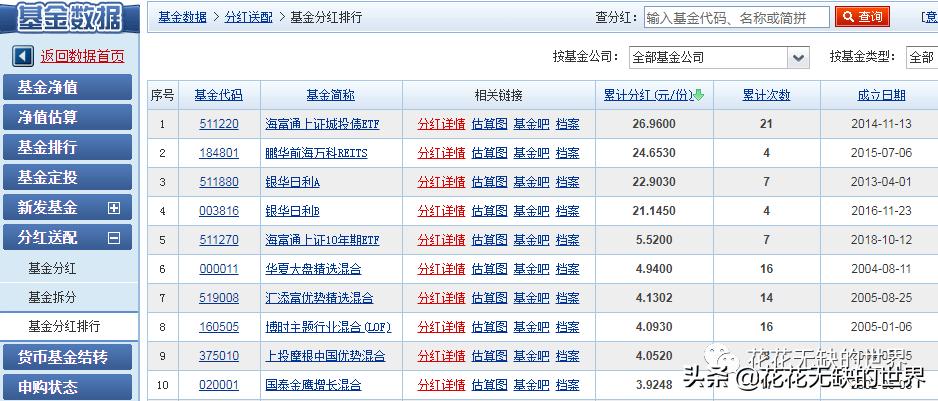
Task: Open fund code 375010
Action: tap(218, 356)
